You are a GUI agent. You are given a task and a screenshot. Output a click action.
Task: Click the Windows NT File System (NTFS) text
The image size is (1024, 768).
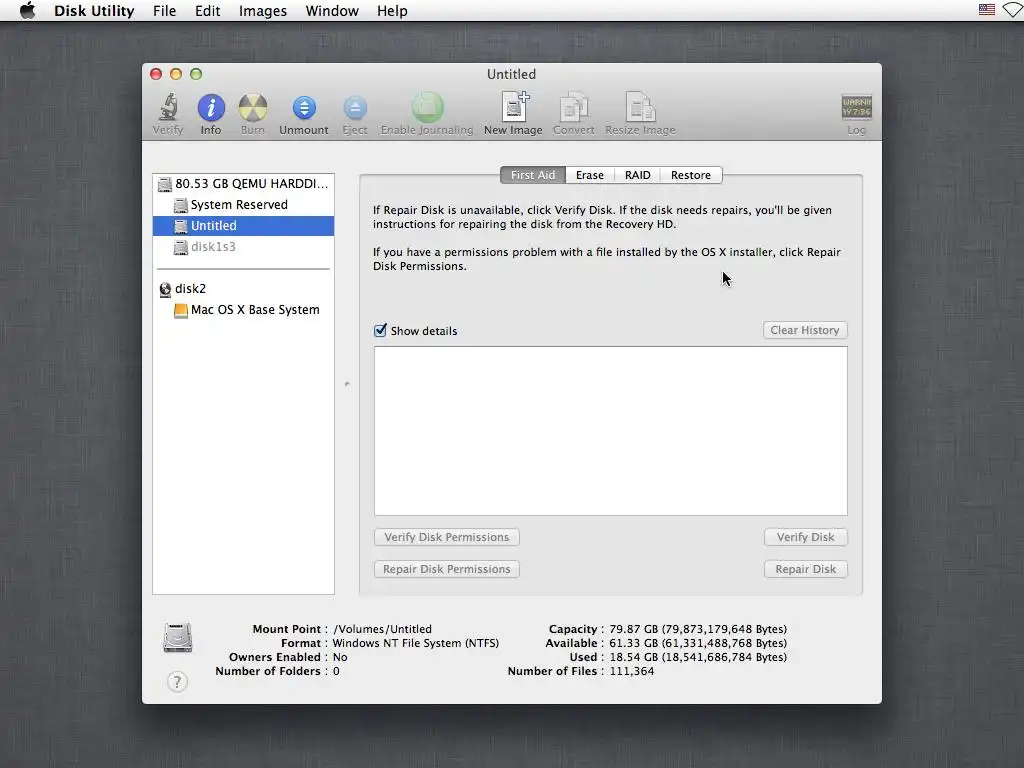tap(416, 643)
